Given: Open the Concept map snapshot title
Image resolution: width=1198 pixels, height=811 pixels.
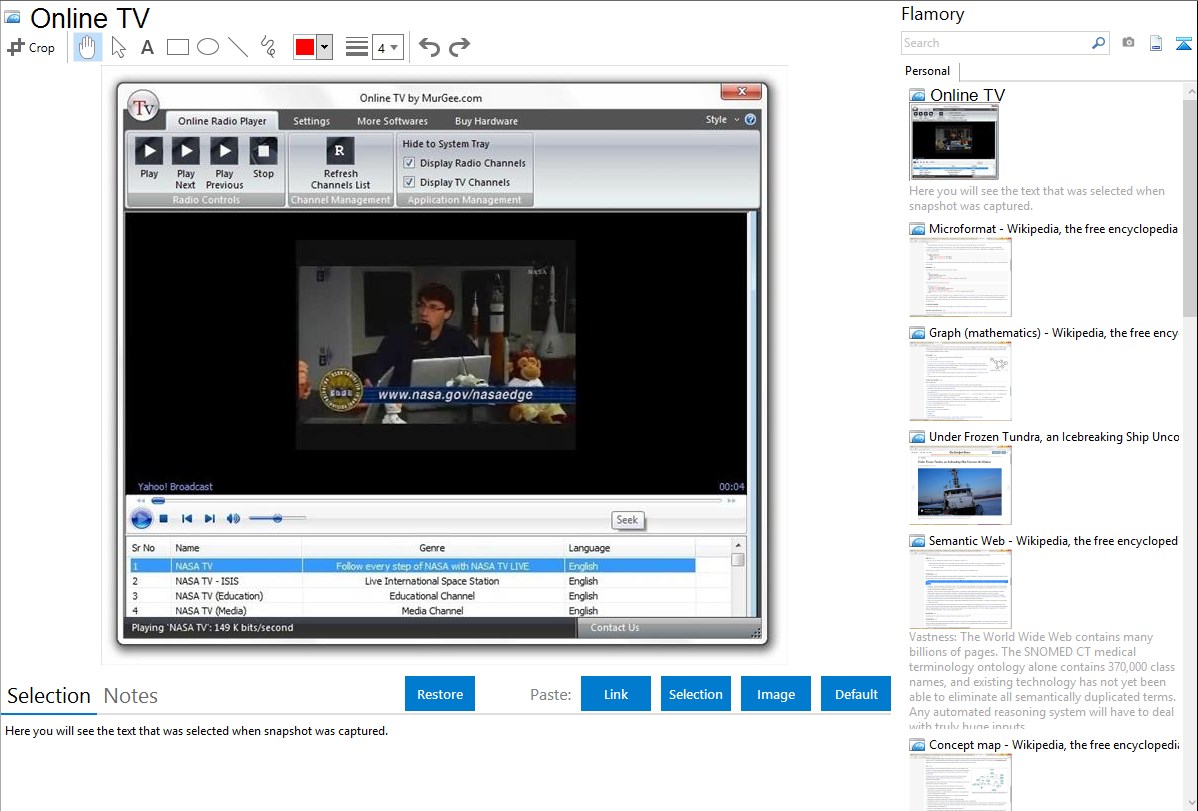Looking at the screenshot, I should 1053,744.
